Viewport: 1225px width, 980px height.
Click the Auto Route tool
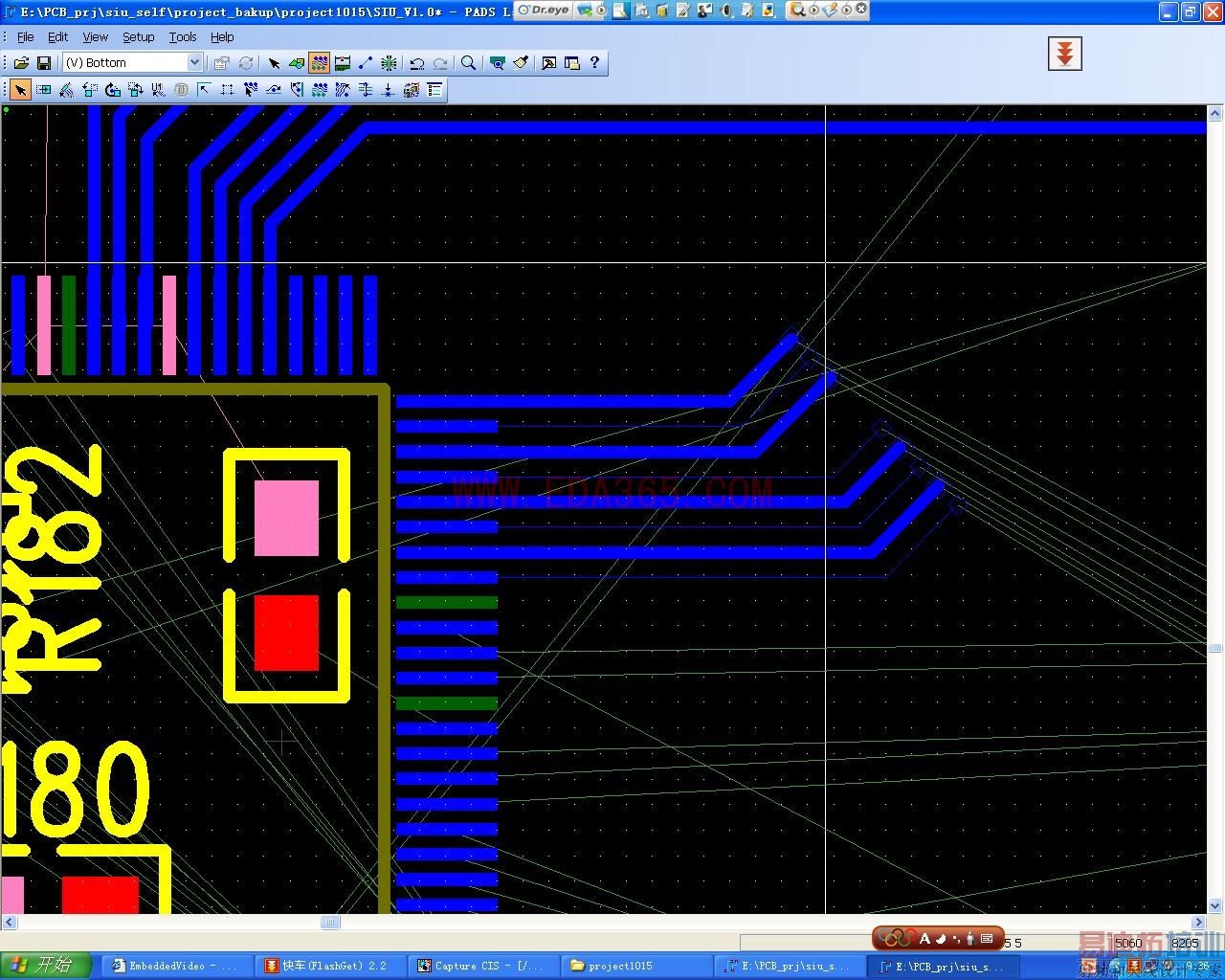point(319,90)
